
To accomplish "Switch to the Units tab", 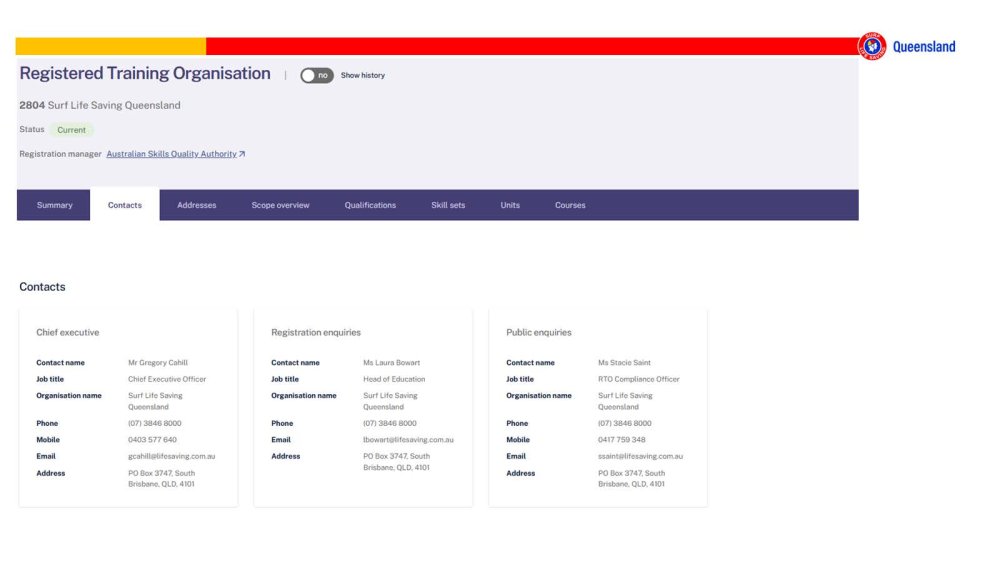I will [x=510, y=205].
